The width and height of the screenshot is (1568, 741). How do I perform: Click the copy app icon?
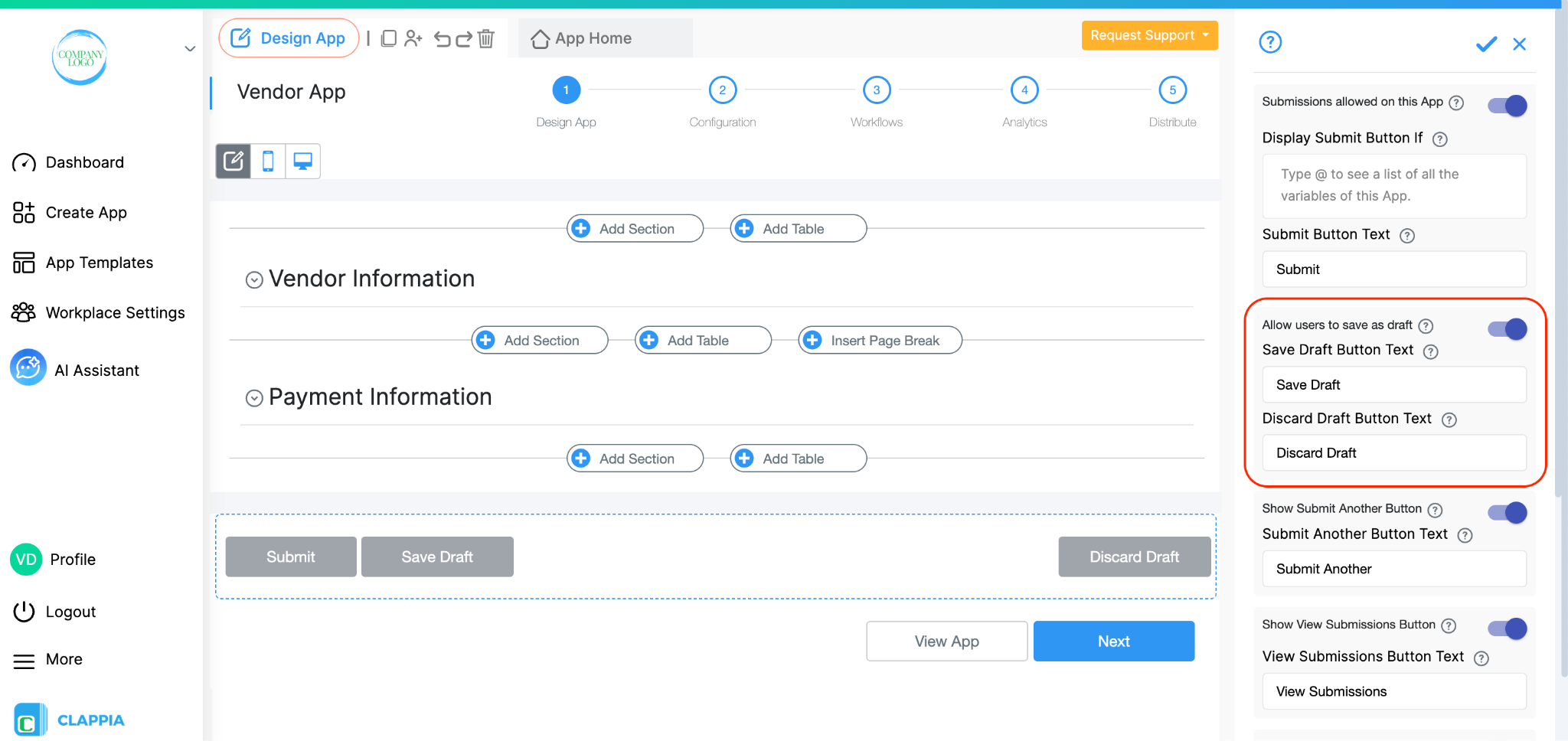[x=390, y=38]
